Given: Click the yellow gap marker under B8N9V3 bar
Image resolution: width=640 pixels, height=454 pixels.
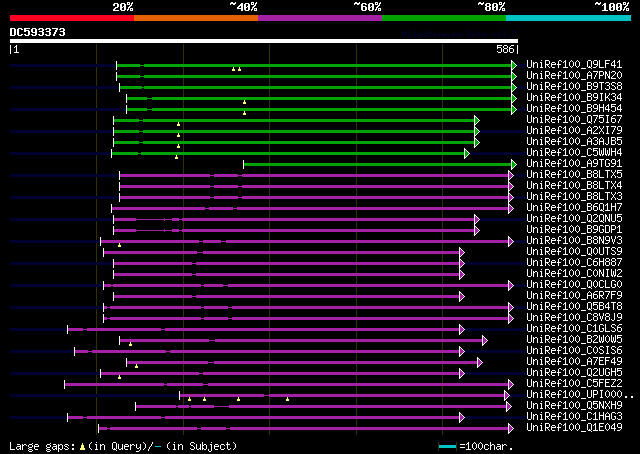Looking at the screenshot, I should [x=119, y=245].
